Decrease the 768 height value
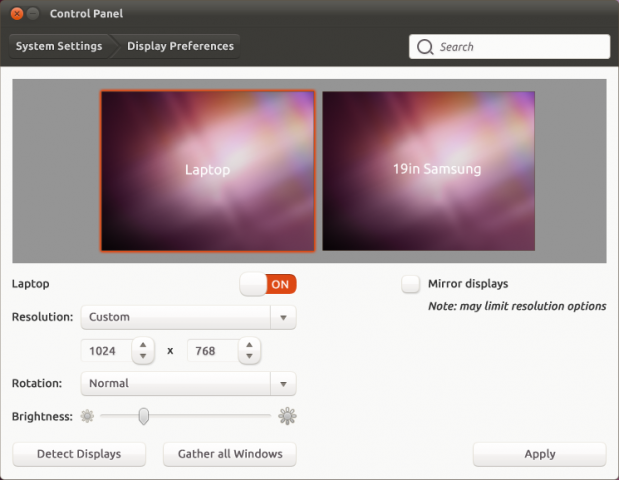 pos(249,356)
